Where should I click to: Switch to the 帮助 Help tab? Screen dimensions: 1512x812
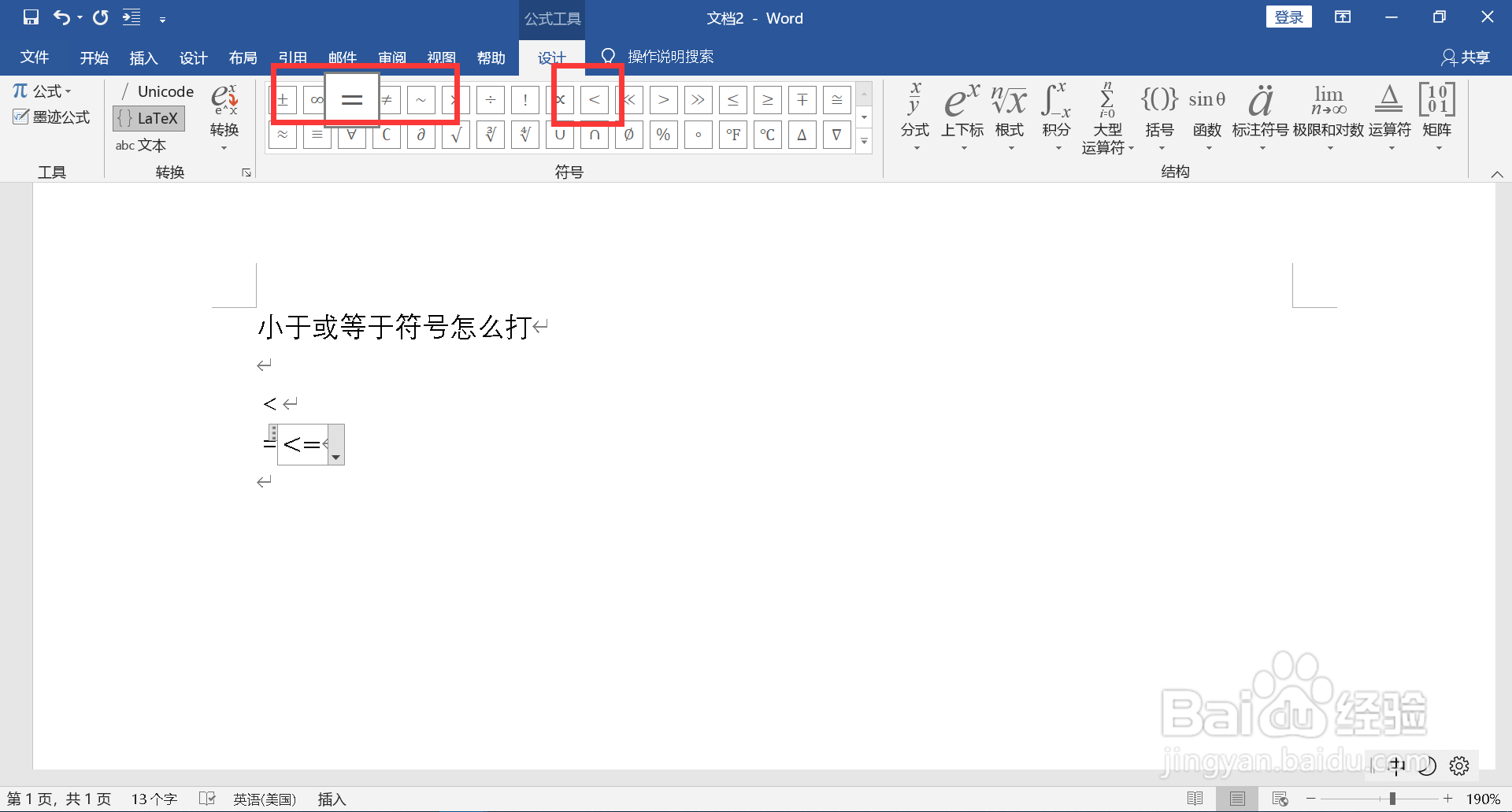pyautogui.click(x=491, y=57)
